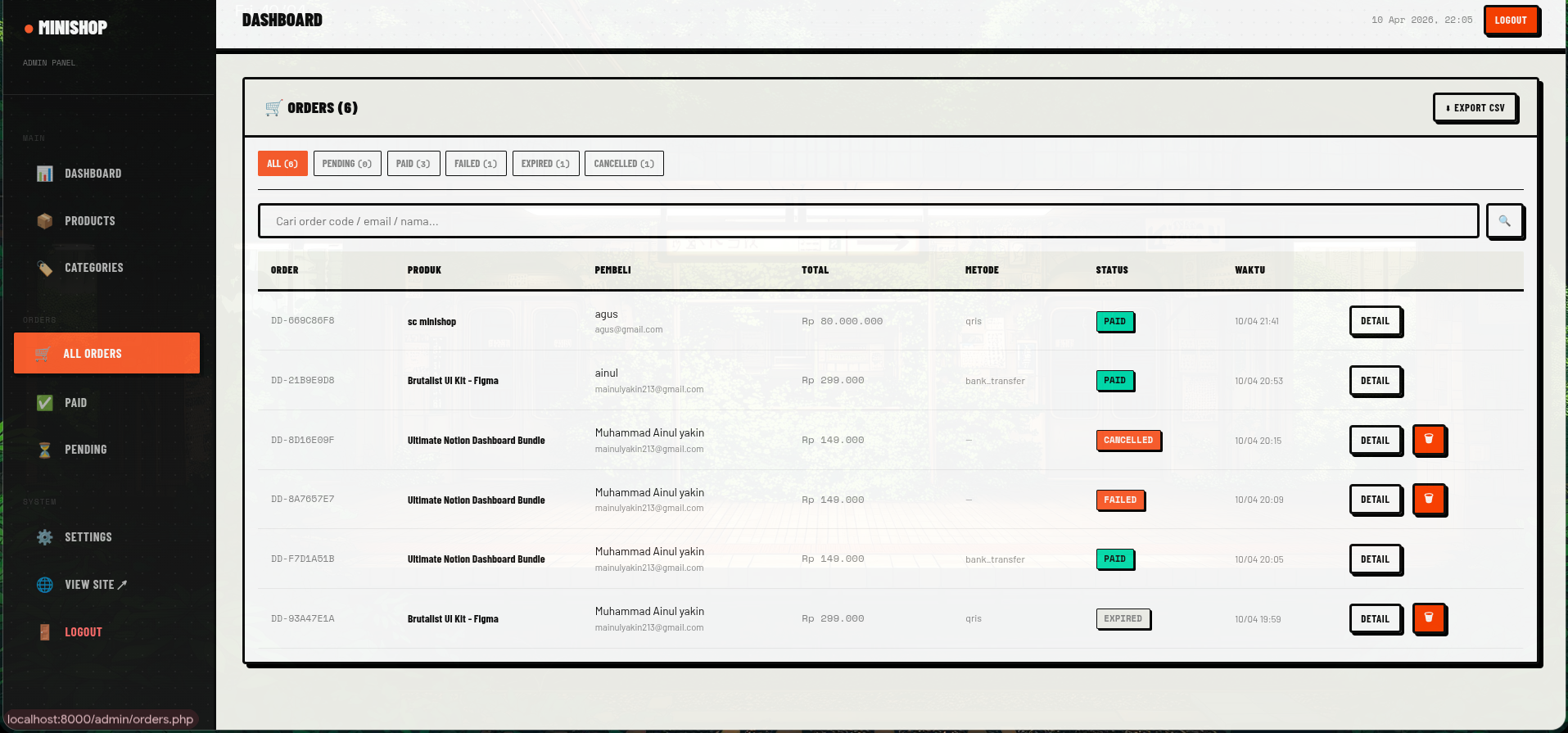Viewport: 1568px width, 733px height.
Task: Click the top-right LOGOUT button
Action: pyautogui.click(x=1511, y=20)
